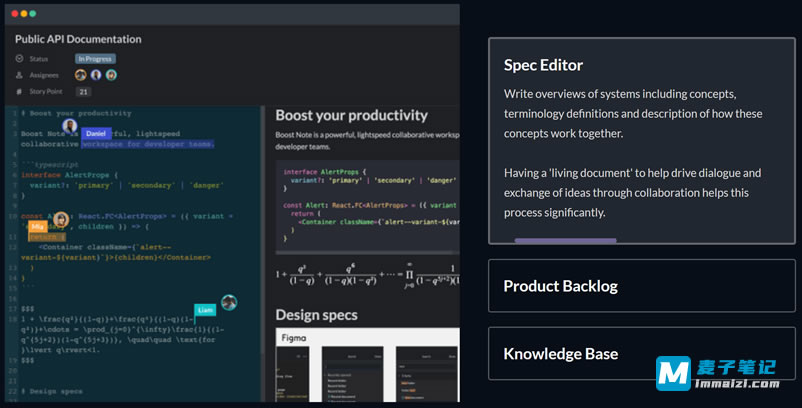The image size is (802, 408).
Task: Click the middle Figma design thumbnail
Action: (x=352, y=374)
